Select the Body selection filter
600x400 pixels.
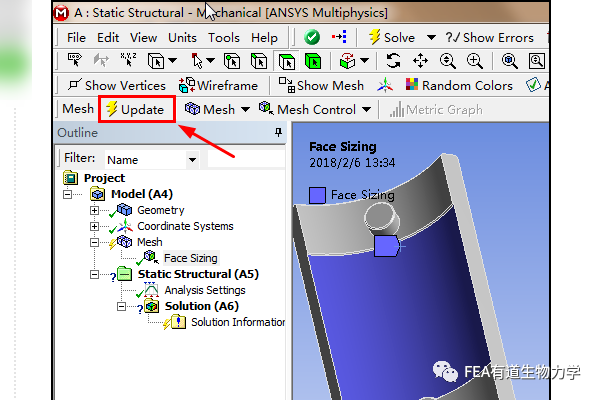click(x=313, y=61)
